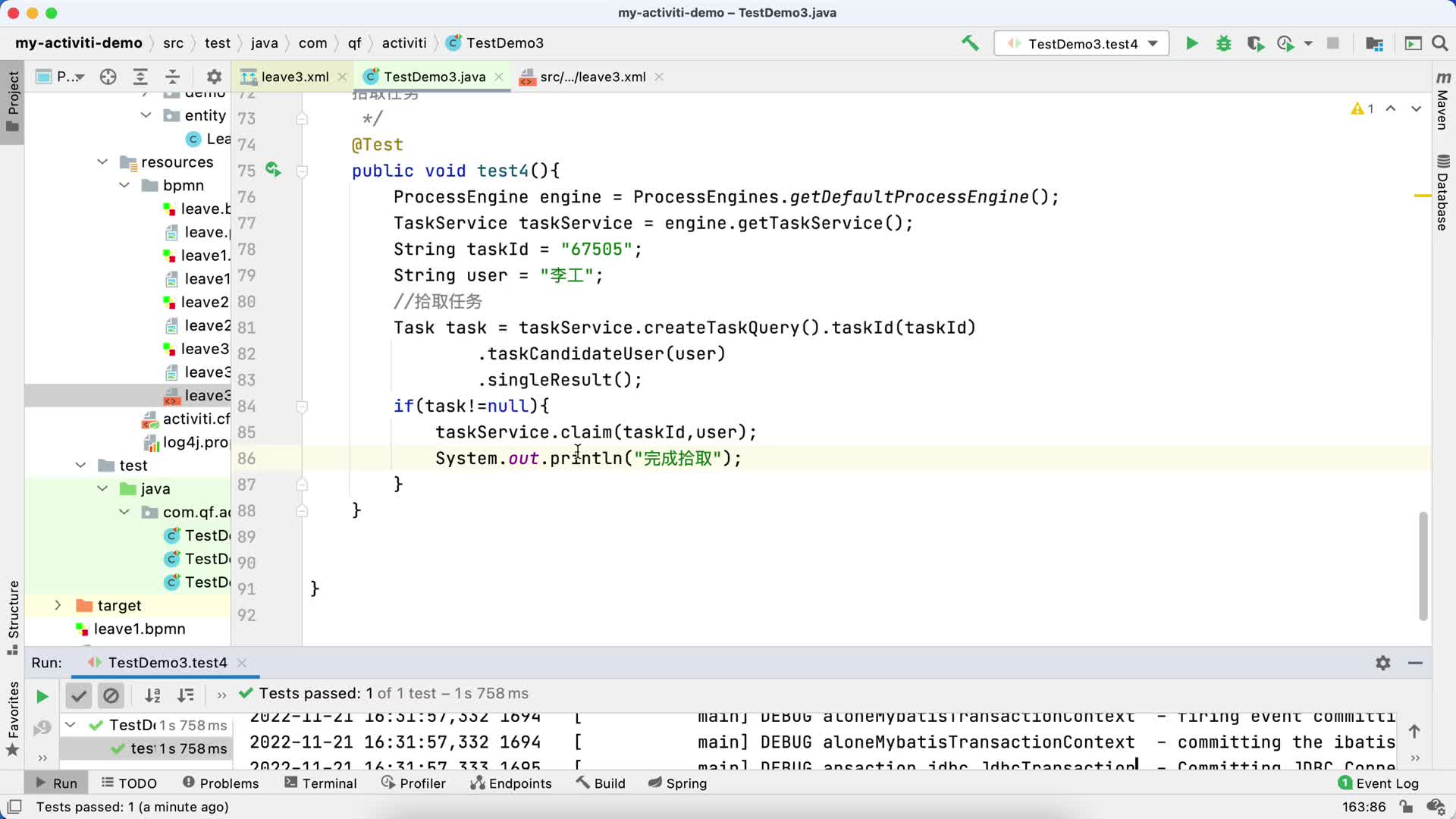Collapse the TestDemo3 result node in Run panel
1456x819 pixels.
point(71,725)
